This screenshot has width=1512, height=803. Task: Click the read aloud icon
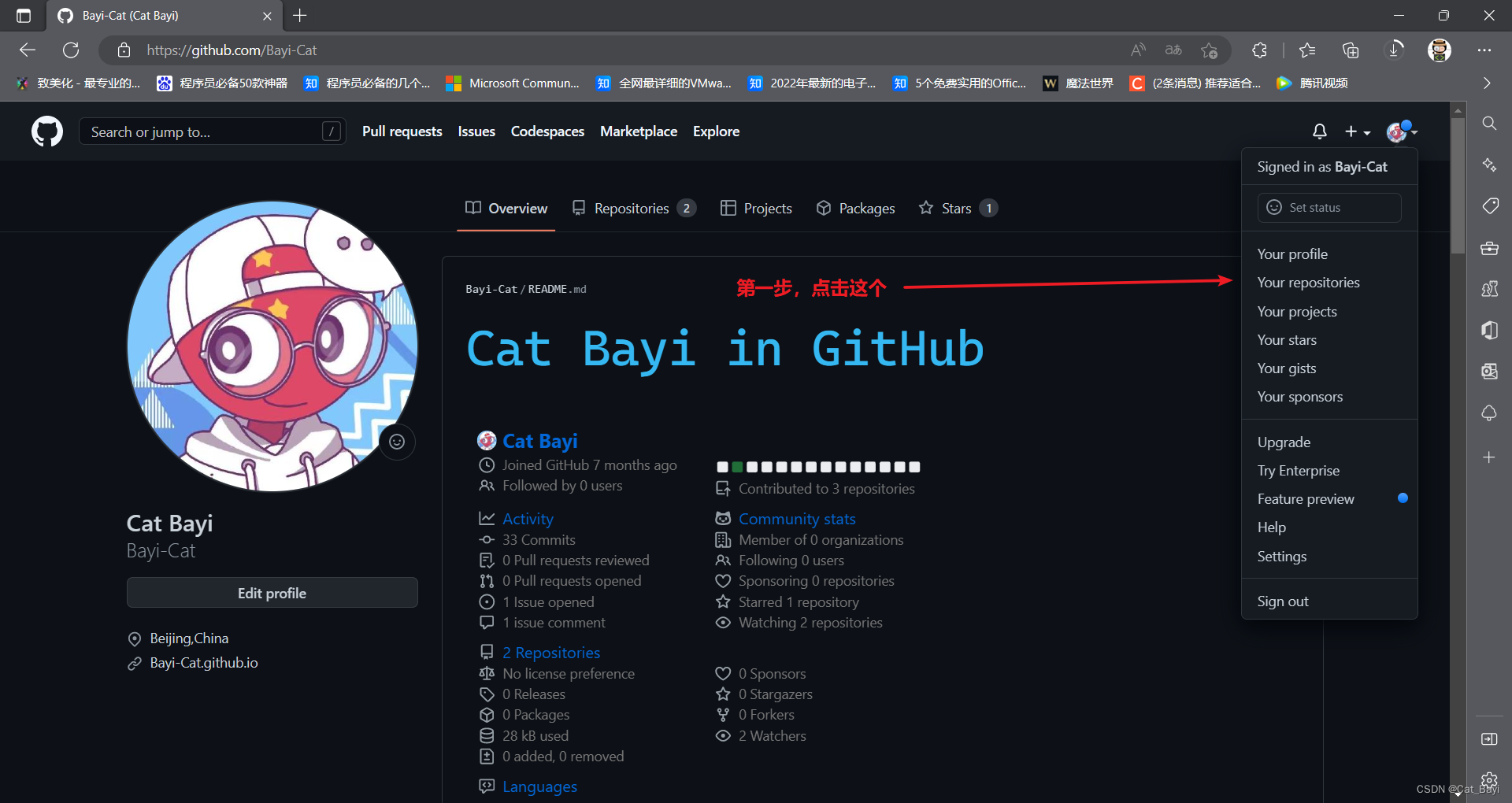click(x=1138, y=50)
